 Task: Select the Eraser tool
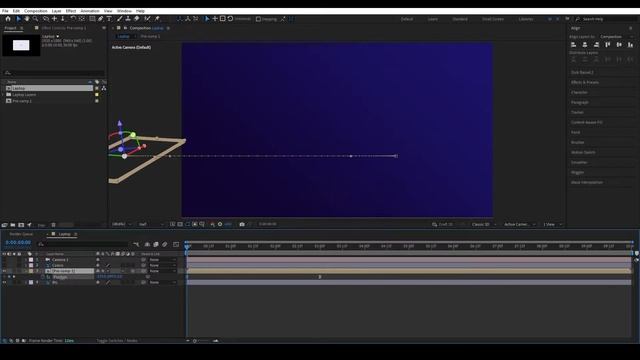pos(137,19)
